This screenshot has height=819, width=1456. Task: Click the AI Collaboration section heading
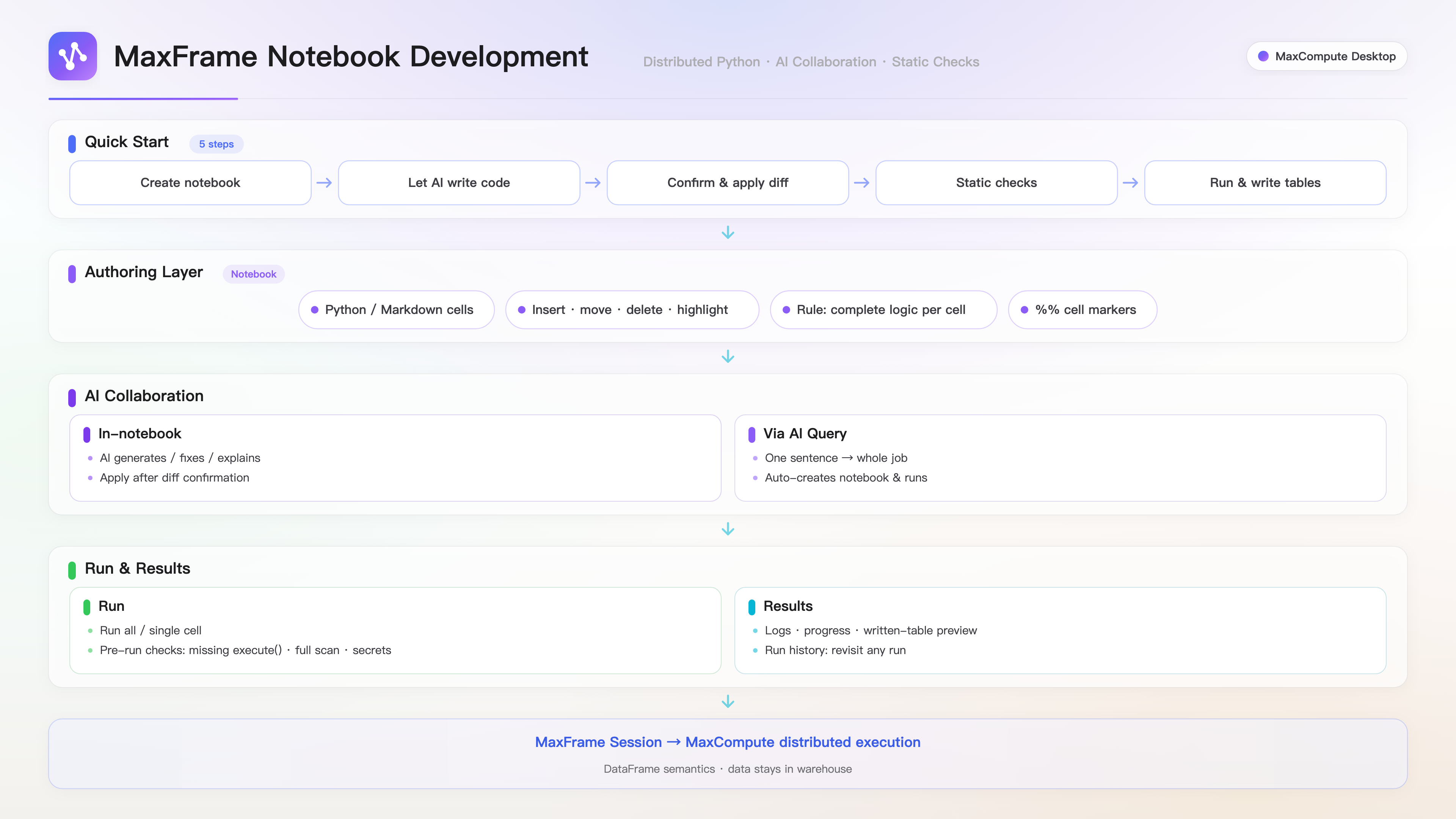click(x=144, y=395)
